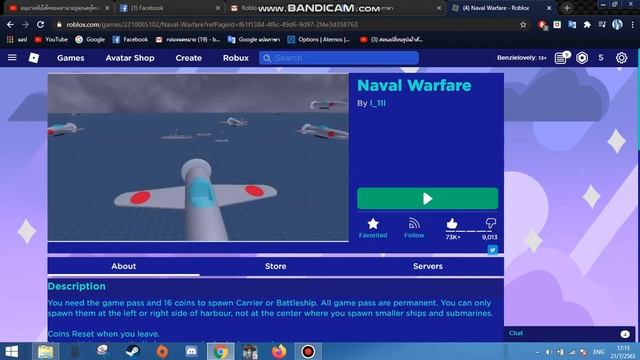Open the media control playlist icon

coord(602,24)
